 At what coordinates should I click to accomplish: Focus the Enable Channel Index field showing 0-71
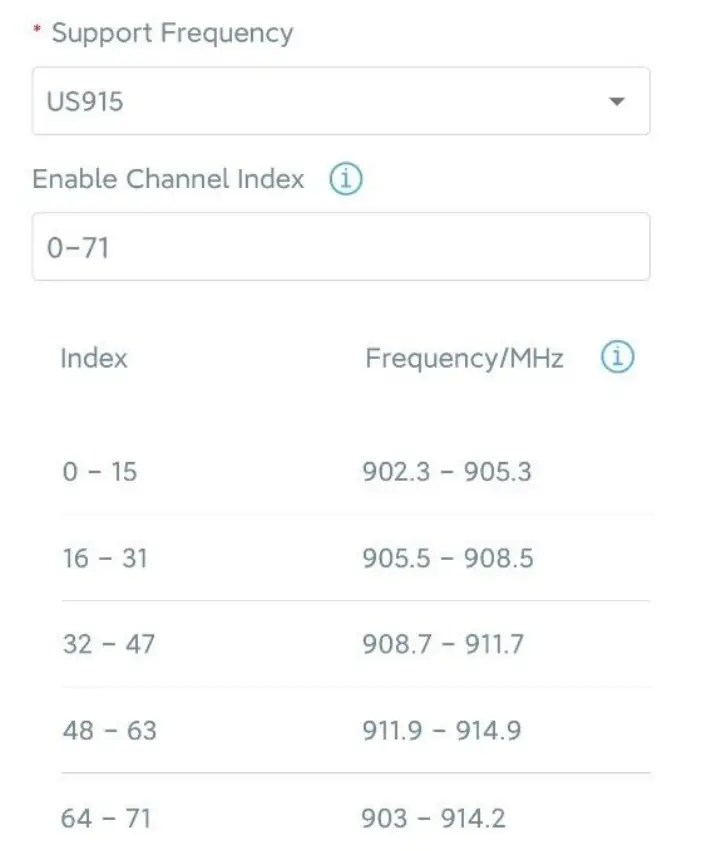coord(340,247)
